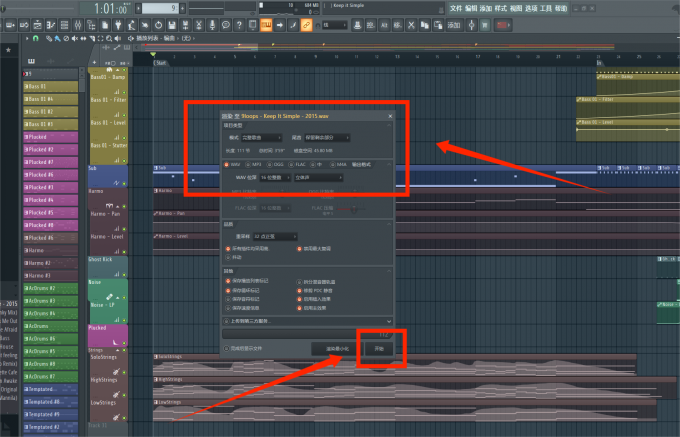This screenshot has height=437, width=680.
Task: Collapse the 项目类型 section arrow
Action: (388, 126)
